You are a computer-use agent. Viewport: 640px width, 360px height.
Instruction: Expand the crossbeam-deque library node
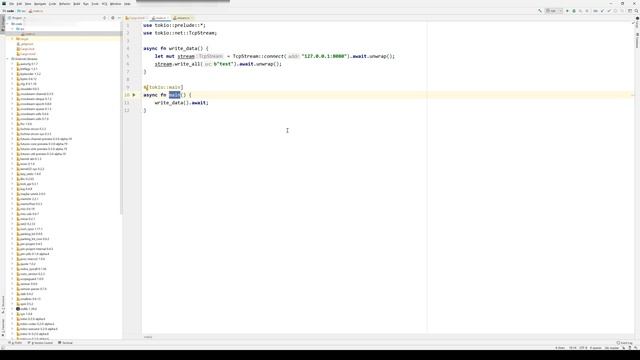pyautogui.click(x=13, y=99)
